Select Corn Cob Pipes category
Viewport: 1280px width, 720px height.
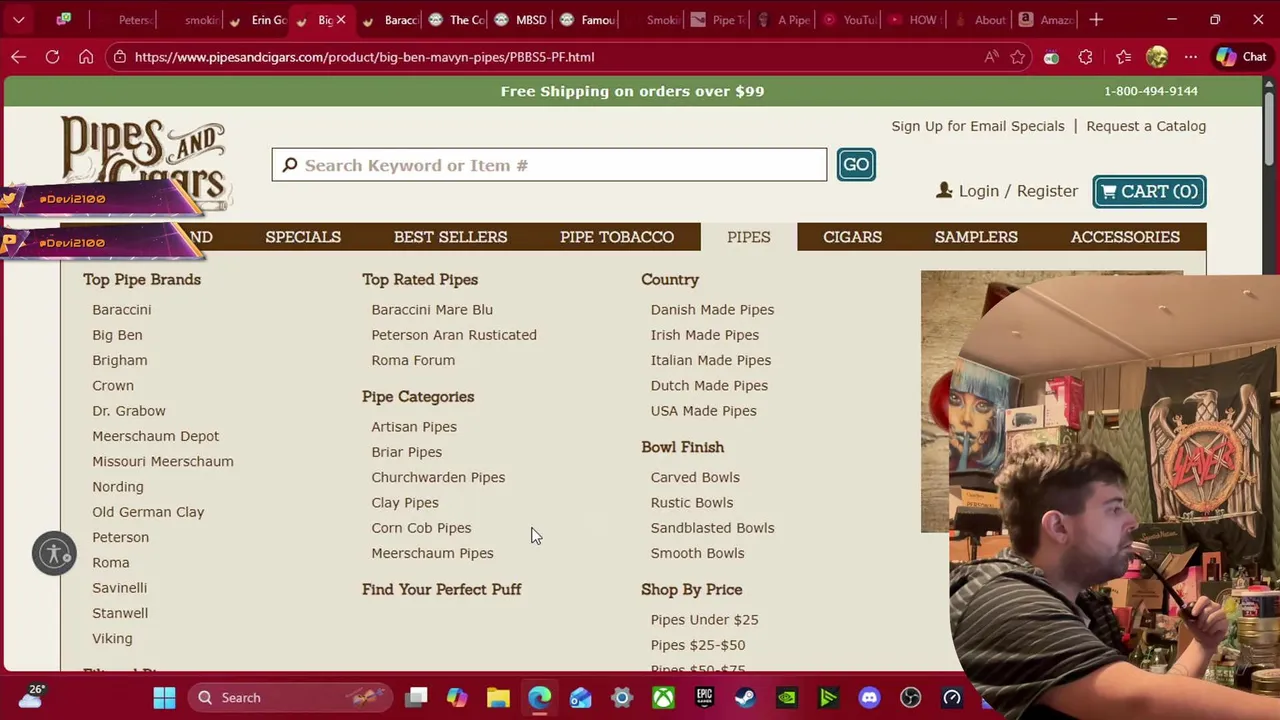tap(421, 528)
